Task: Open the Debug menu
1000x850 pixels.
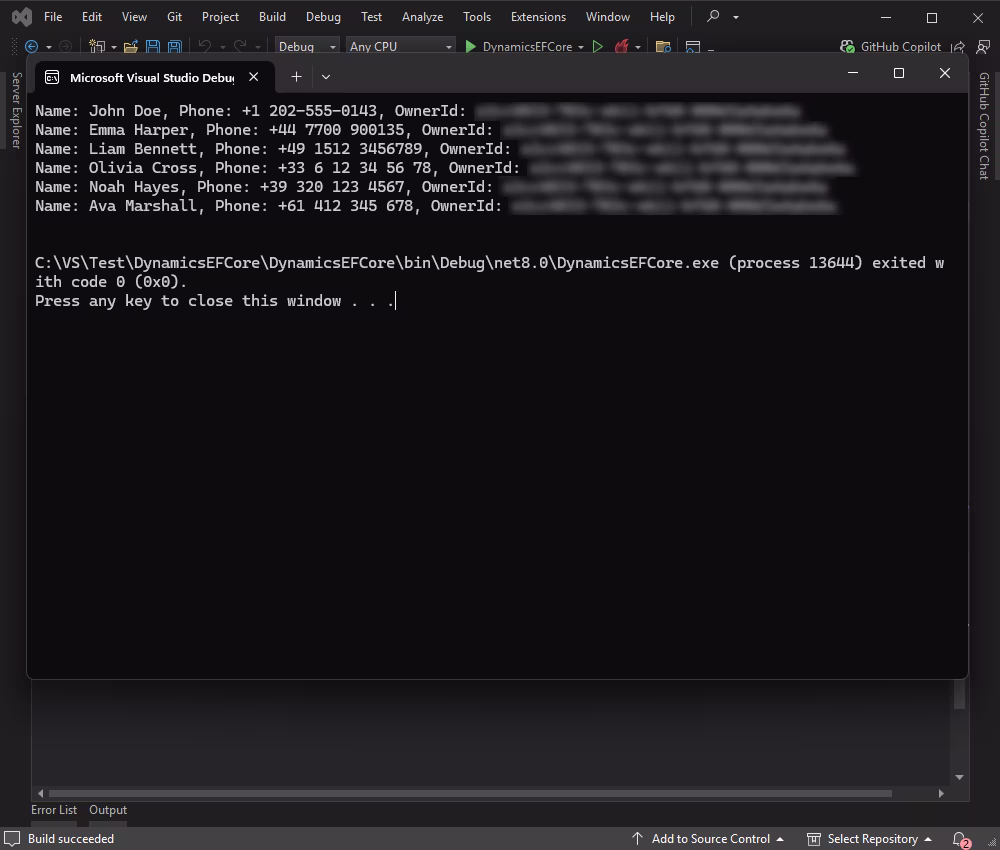Action: 323,17
